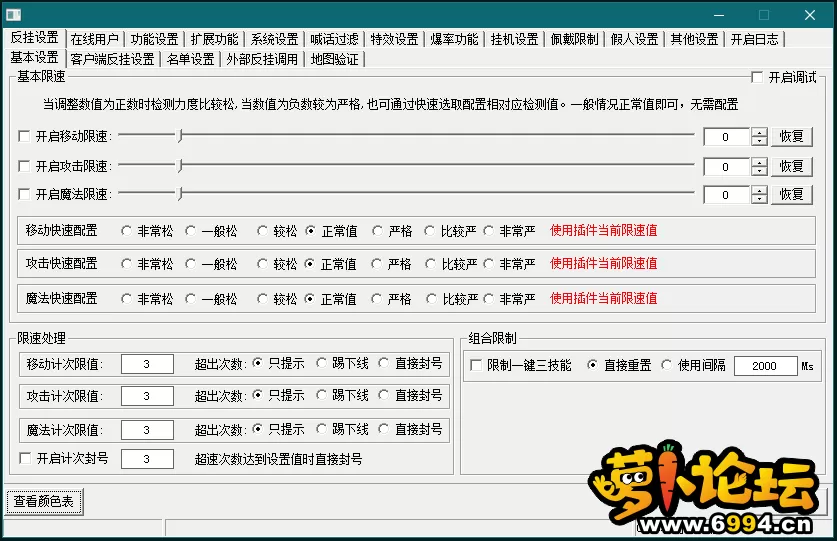Minimize the settings window
This screenshot has height=541, width=837.
pyautogui.click(x=718, y=15)
